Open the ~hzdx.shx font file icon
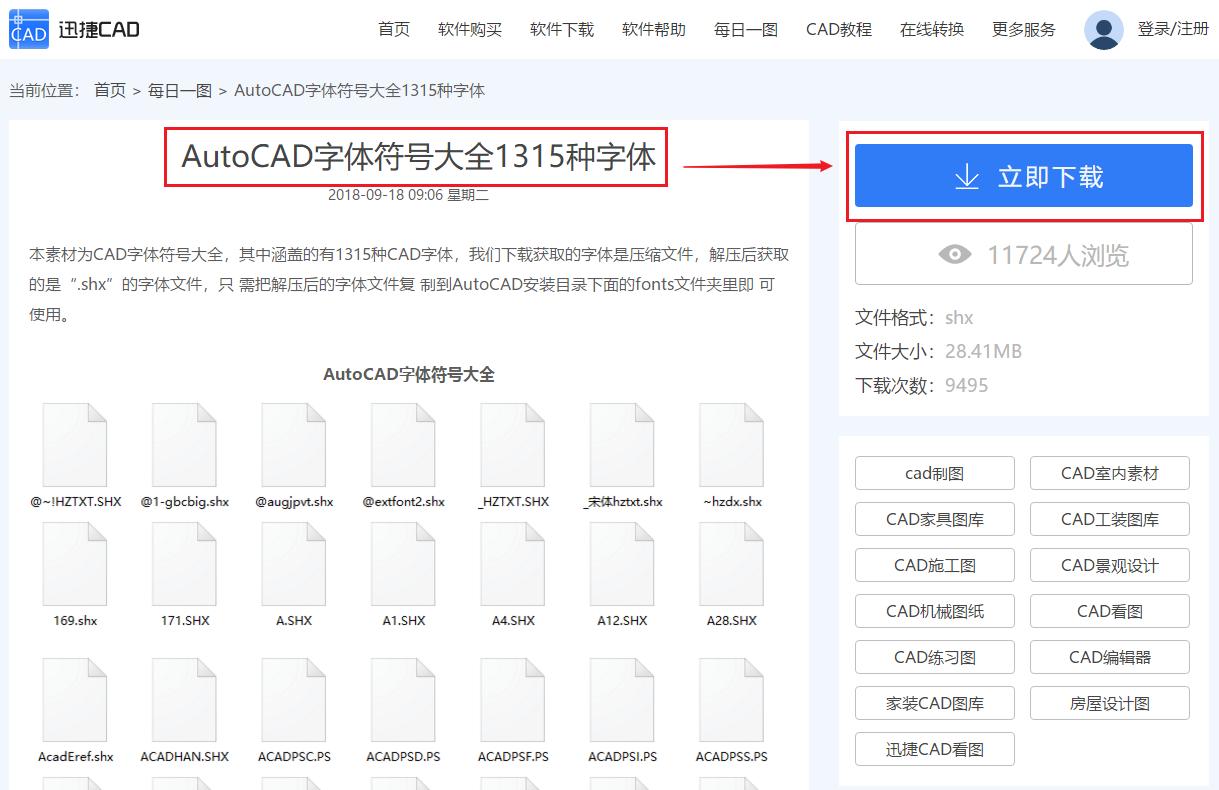The image size is (1219, 790). pyautogui.click(x=731, y=446)
